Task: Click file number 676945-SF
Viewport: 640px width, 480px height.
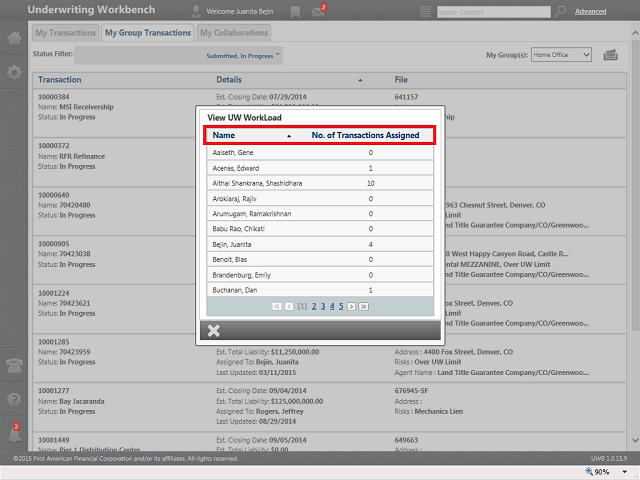Action: (411, 391)
